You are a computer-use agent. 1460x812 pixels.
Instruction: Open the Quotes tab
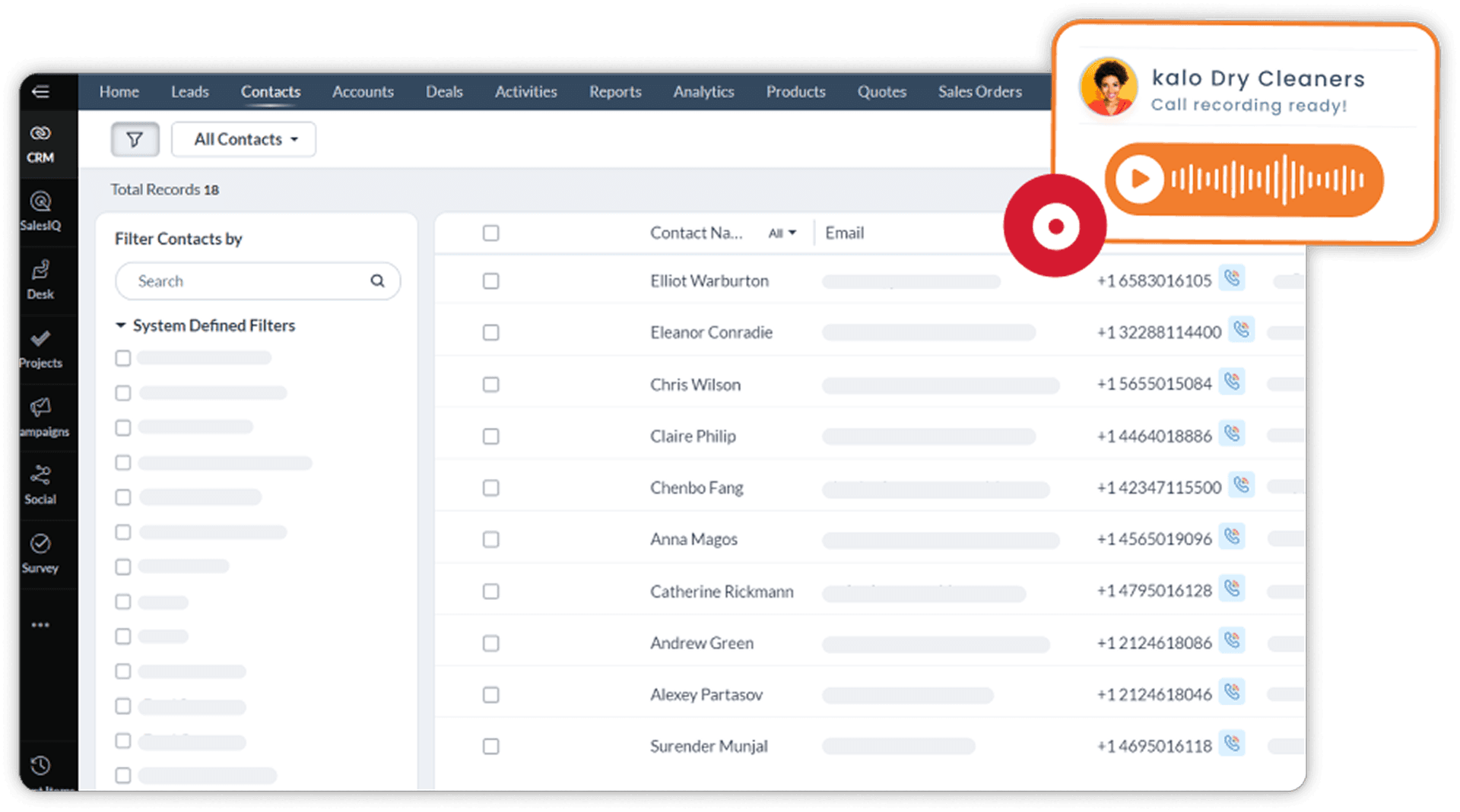(882, 92)
